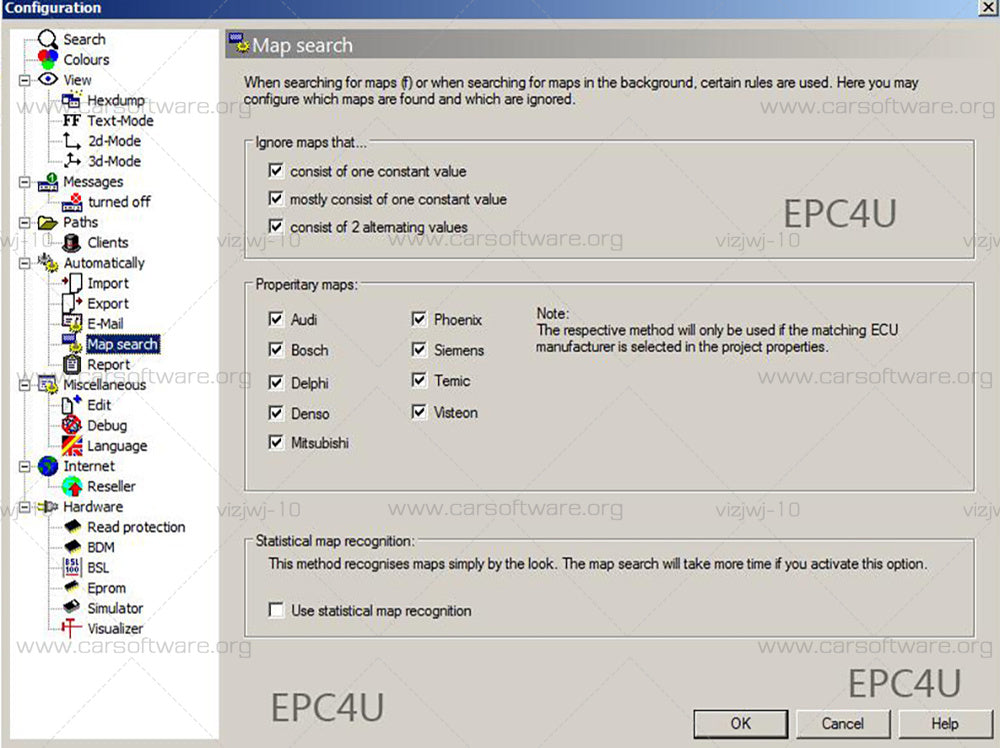This screenshot has height=748, width=1000.
Task: Click the Debug bug icon
Action: [71, 425]
